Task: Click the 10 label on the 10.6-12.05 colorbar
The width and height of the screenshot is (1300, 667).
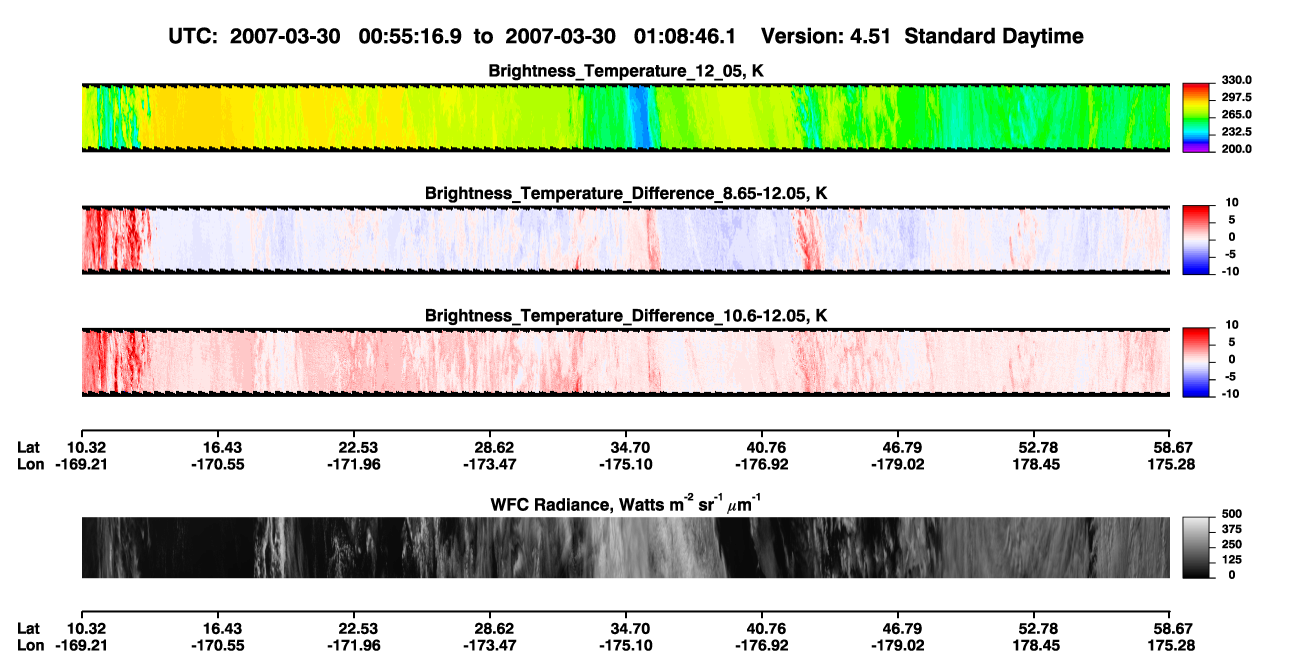Action: click(1231, 324)
